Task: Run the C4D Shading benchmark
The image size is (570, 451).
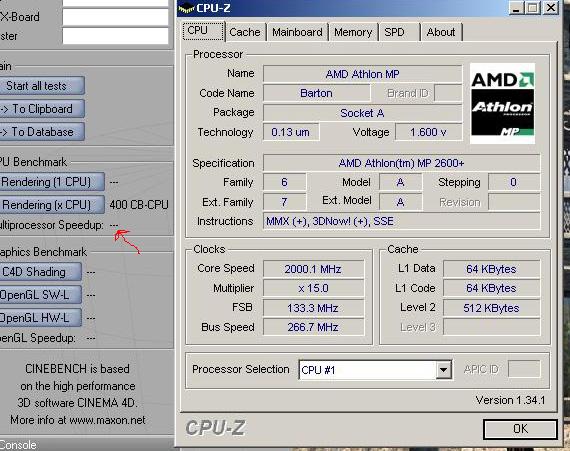Action: coord(40,272)
